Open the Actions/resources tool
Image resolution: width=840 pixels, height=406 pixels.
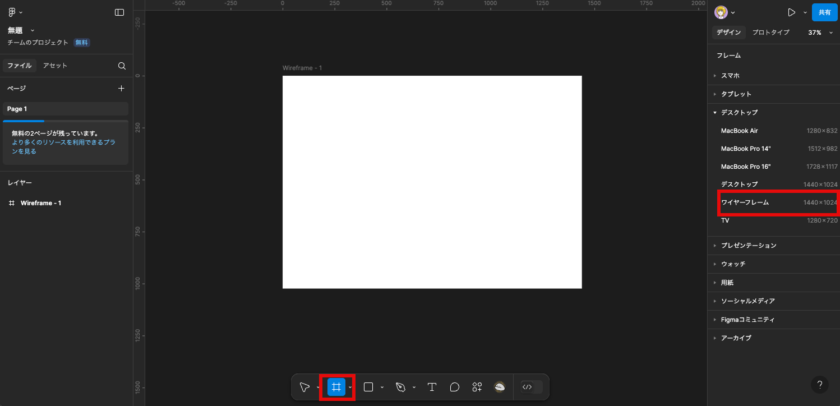click(477, 387)
